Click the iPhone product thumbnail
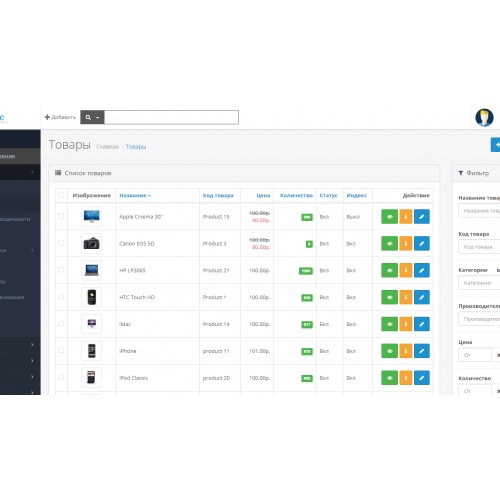The image size is (500, 500). [x=91, y=351]
